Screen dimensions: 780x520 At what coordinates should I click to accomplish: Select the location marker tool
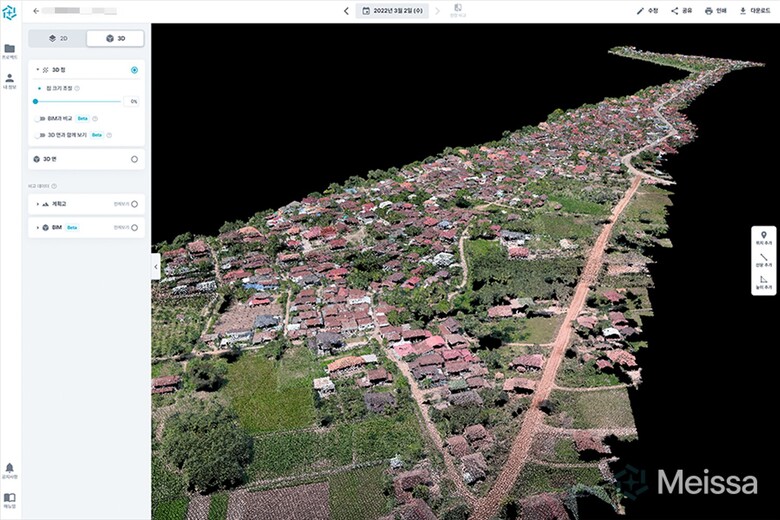tap(764, 237)
